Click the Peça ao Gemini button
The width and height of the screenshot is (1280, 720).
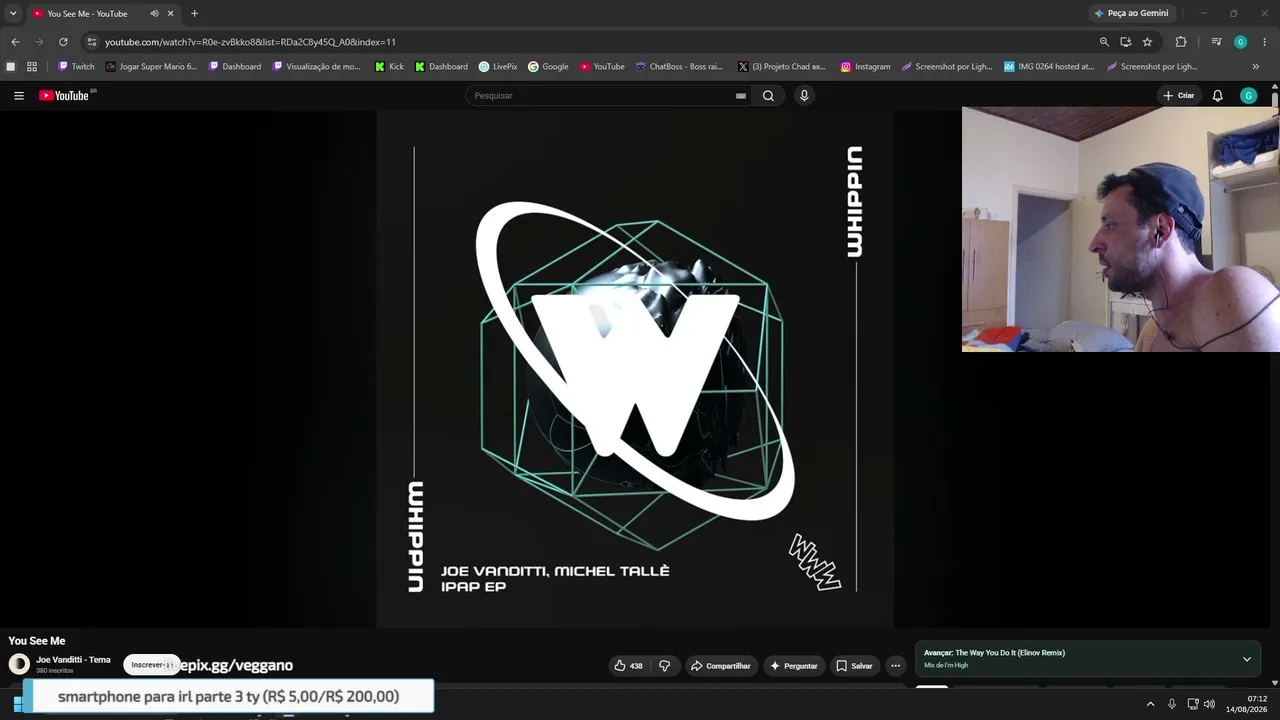point(1131,13)
